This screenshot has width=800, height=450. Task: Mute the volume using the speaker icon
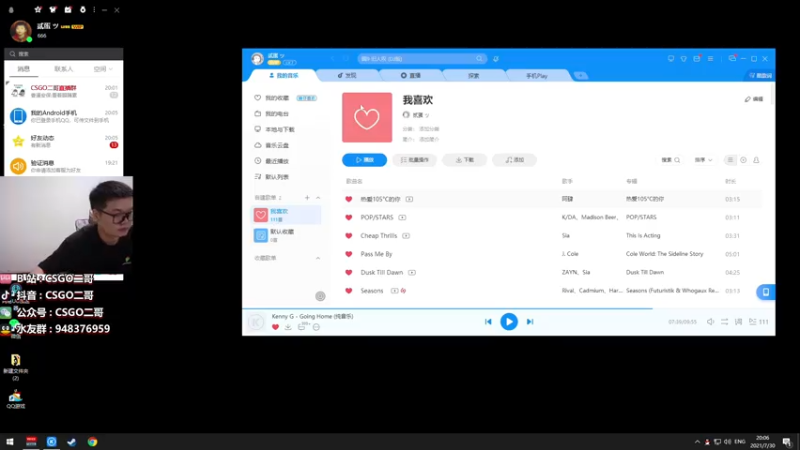(710, 322)
